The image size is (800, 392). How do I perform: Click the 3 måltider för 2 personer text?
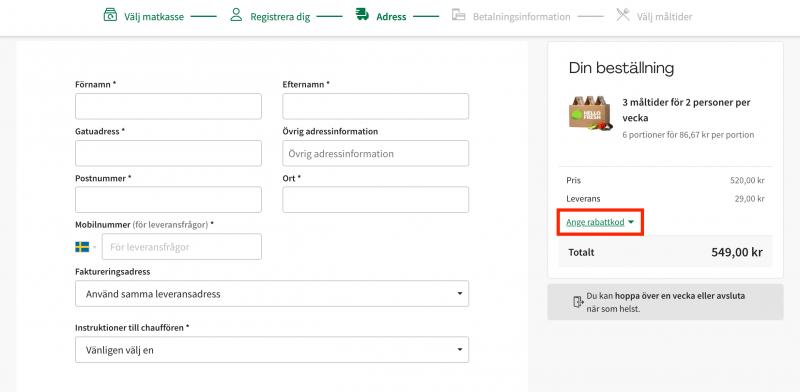(x=686, y=110)
